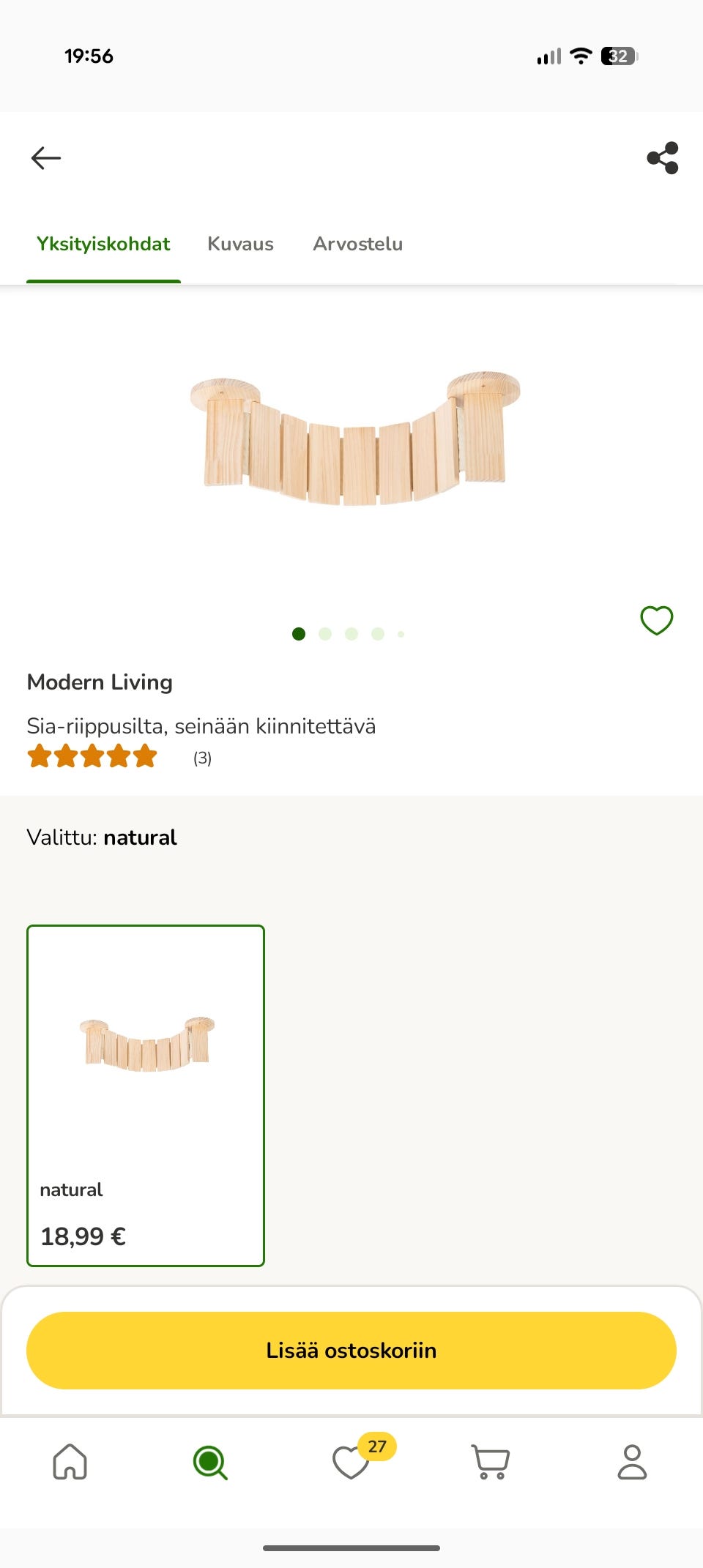Jump to fourth image carousel dot
The height and width of the screenshot is (1568, 703).
point(378,634)
